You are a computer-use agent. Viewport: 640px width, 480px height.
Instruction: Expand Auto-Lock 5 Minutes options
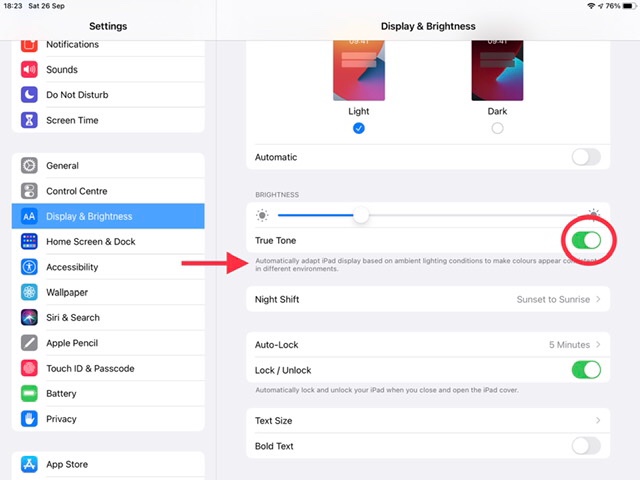pos(598,345)
